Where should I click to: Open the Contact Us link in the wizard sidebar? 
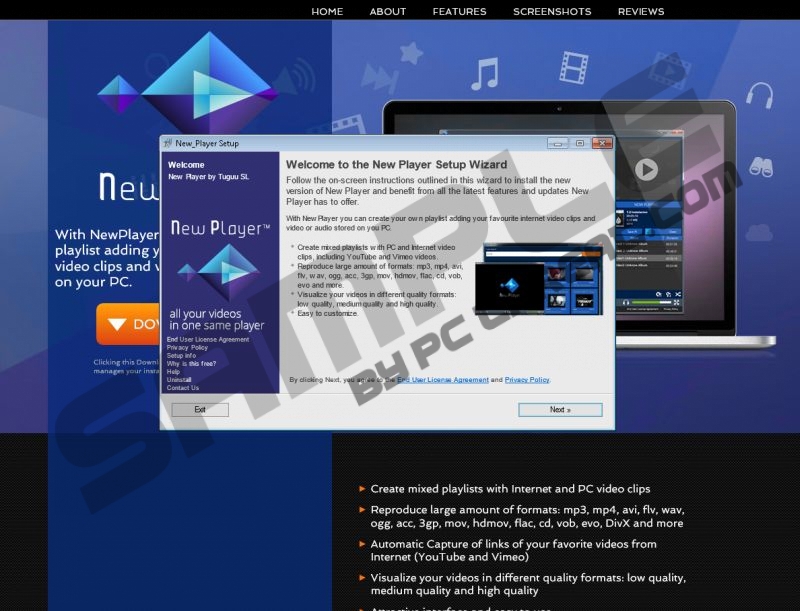pyautogui.click(x=183, y=388)
